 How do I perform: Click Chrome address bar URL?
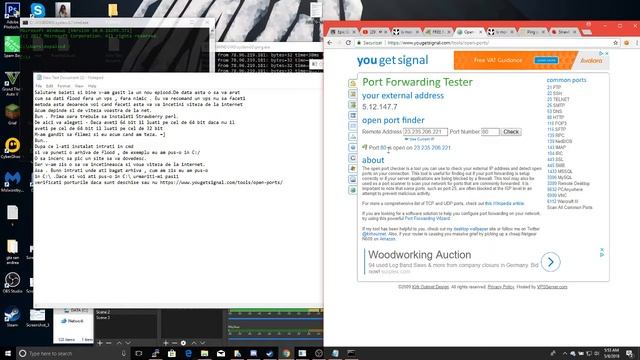[x=438, y=42]
